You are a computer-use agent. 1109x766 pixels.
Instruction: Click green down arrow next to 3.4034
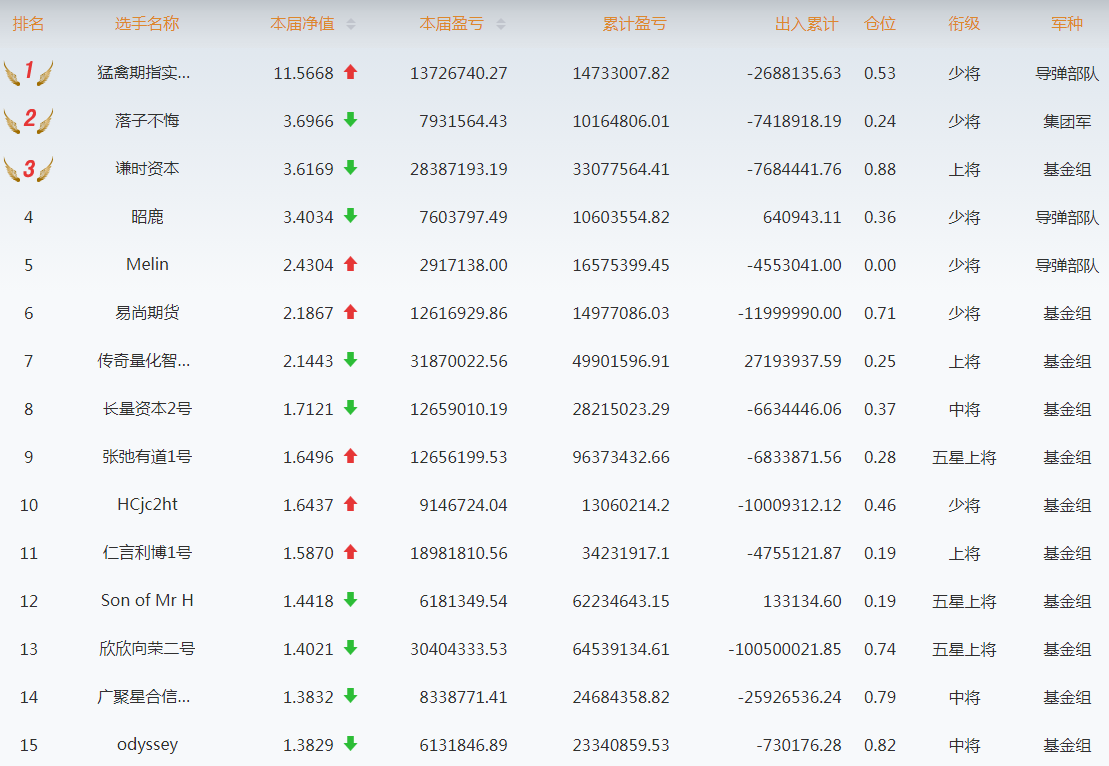(350, 216)
